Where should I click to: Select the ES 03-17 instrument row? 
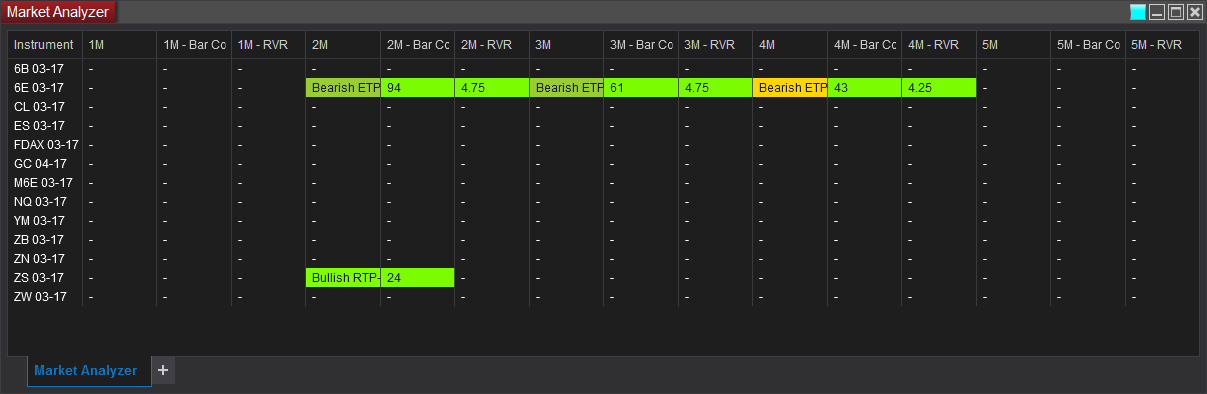point(603,125)
